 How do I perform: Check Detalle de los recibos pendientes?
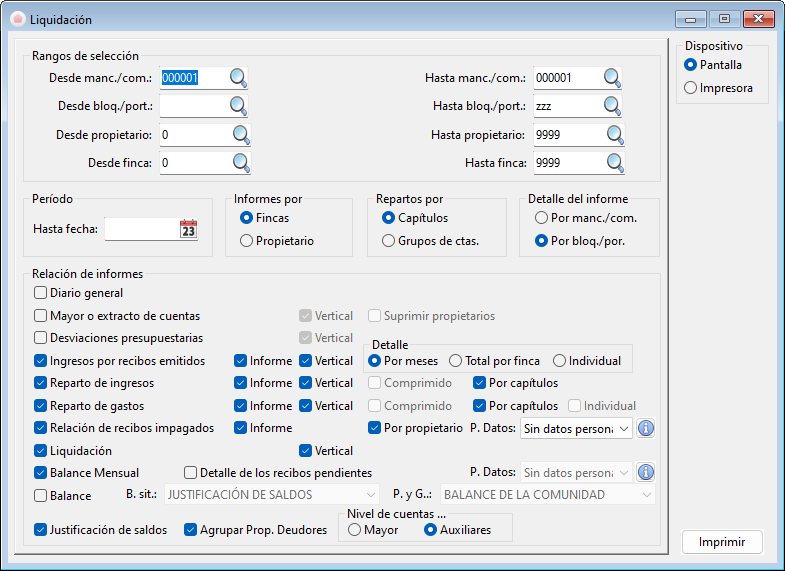191,473
